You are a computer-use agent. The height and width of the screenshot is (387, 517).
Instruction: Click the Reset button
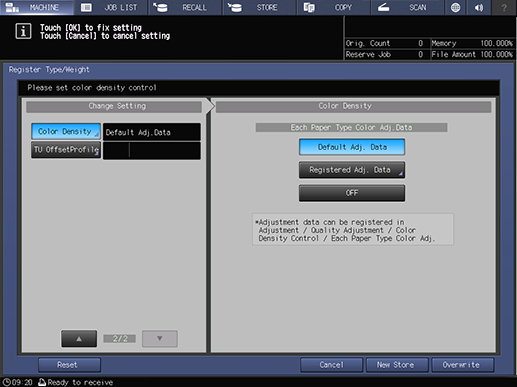tap(69, 365)
